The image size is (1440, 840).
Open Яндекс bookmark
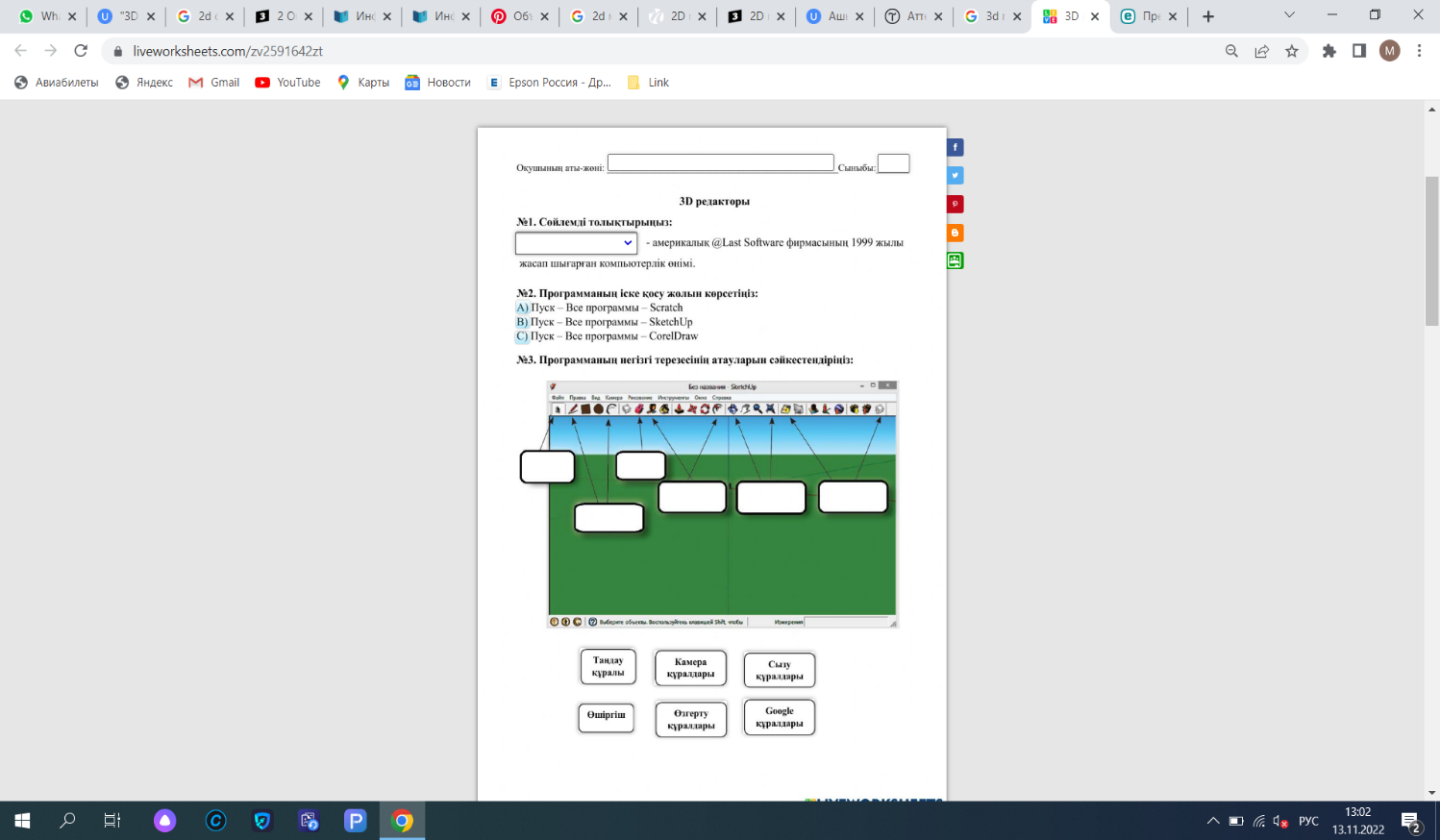point(144,83)
